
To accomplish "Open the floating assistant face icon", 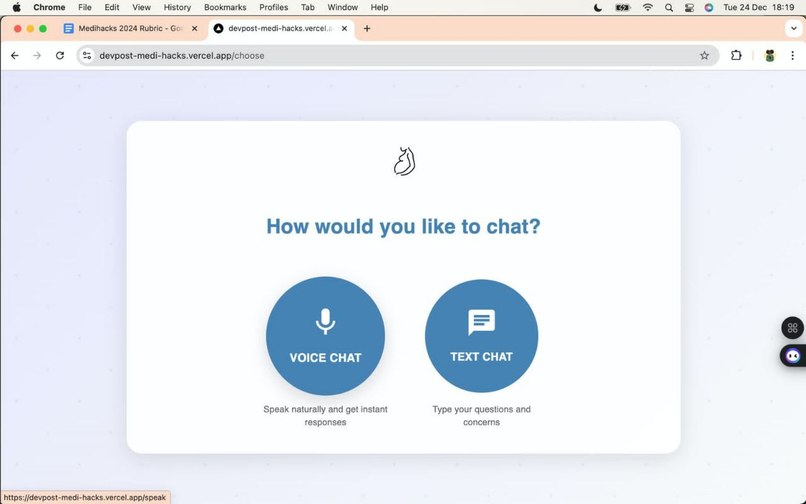I will 793,355.
